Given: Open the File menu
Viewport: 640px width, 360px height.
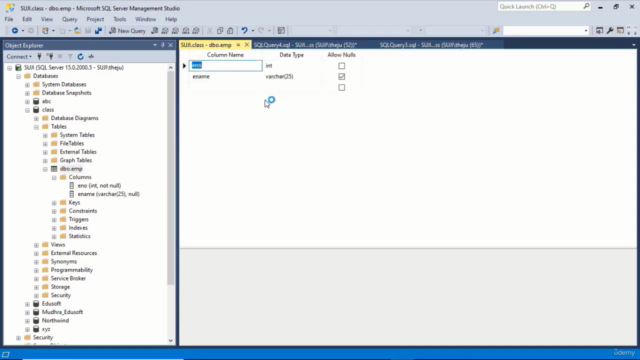Looking at the screenshot, I should point(9,19).
